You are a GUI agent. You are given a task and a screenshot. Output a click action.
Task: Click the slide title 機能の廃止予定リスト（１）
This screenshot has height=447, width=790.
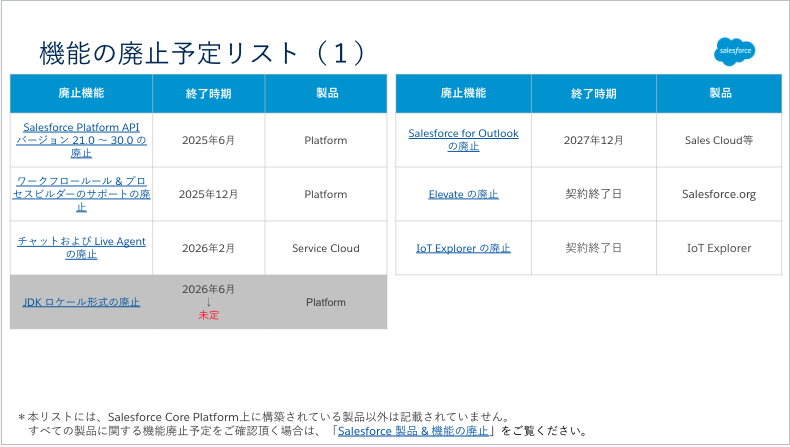click(203, 53)
